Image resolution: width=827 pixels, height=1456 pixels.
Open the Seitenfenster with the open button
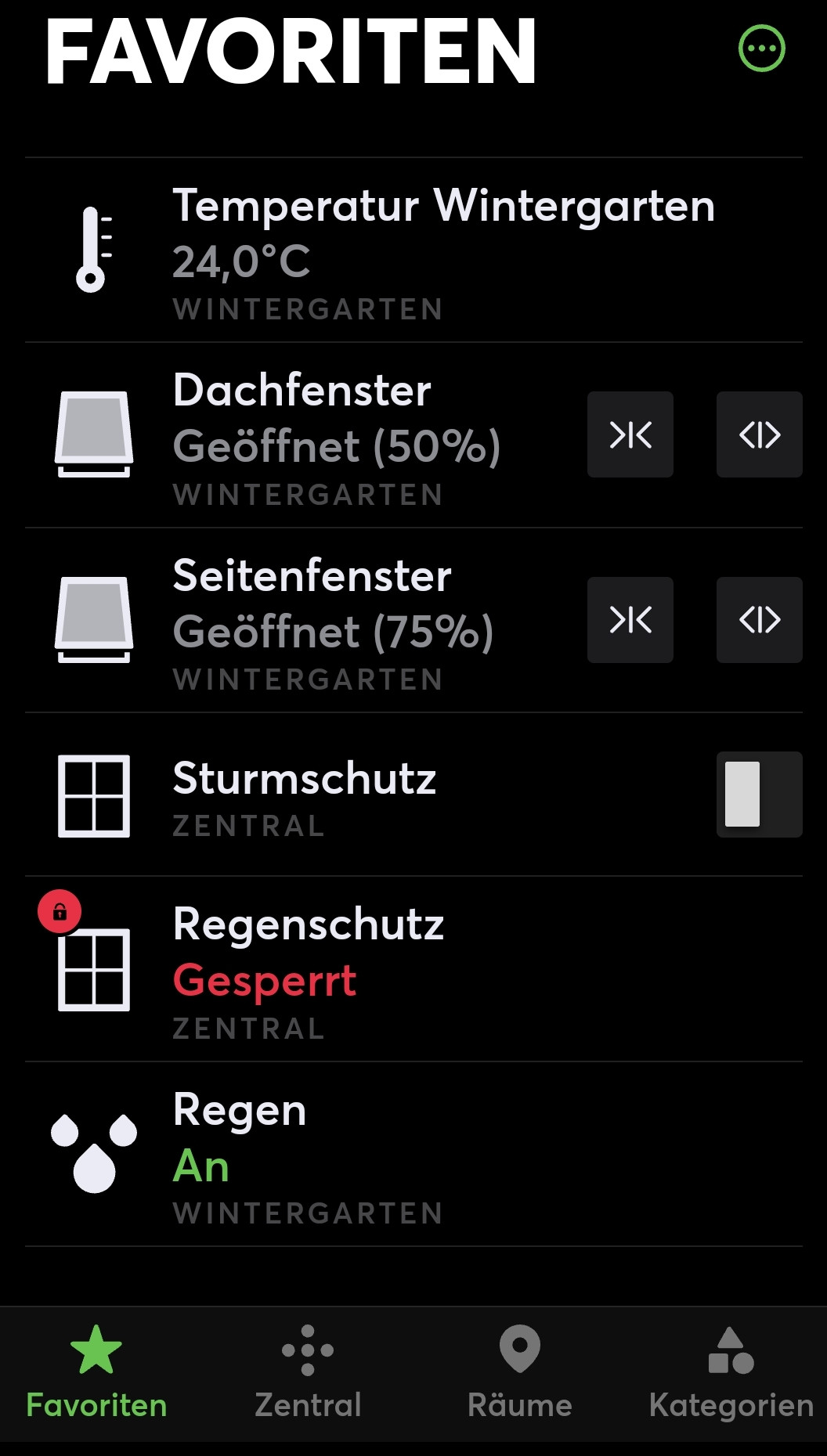click(759, 620)
